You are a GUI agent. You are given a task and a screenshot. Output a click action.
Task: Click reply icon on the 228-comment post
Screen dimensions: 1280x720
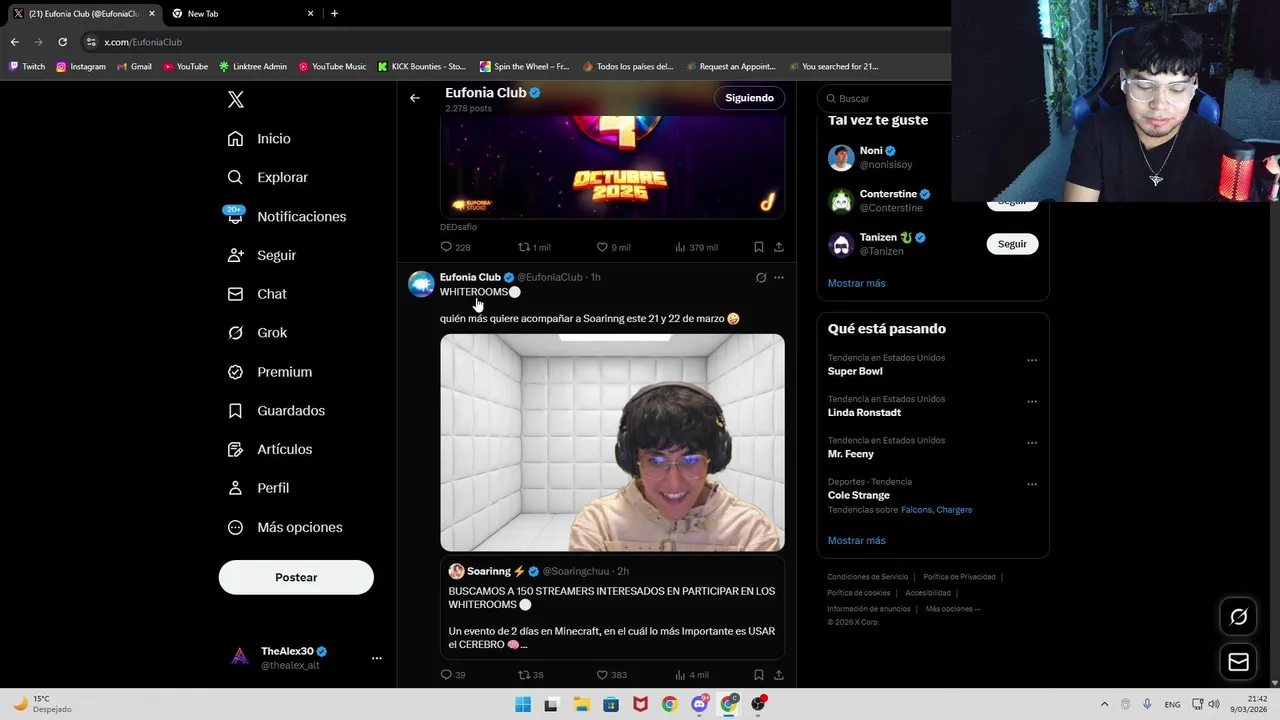[x=446, y=247]
